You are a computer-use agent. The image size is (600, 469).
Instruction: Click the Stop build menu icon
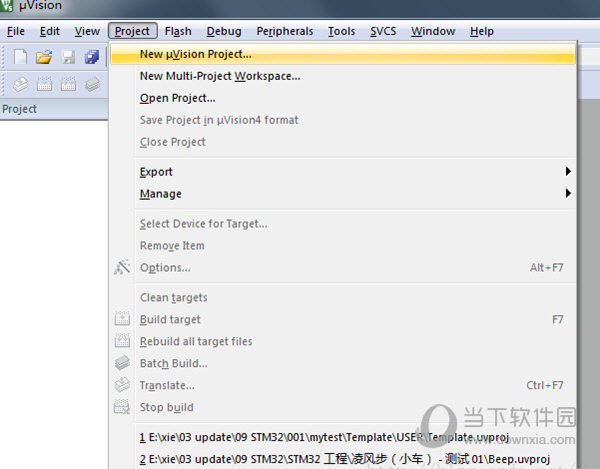click(122, 407)
